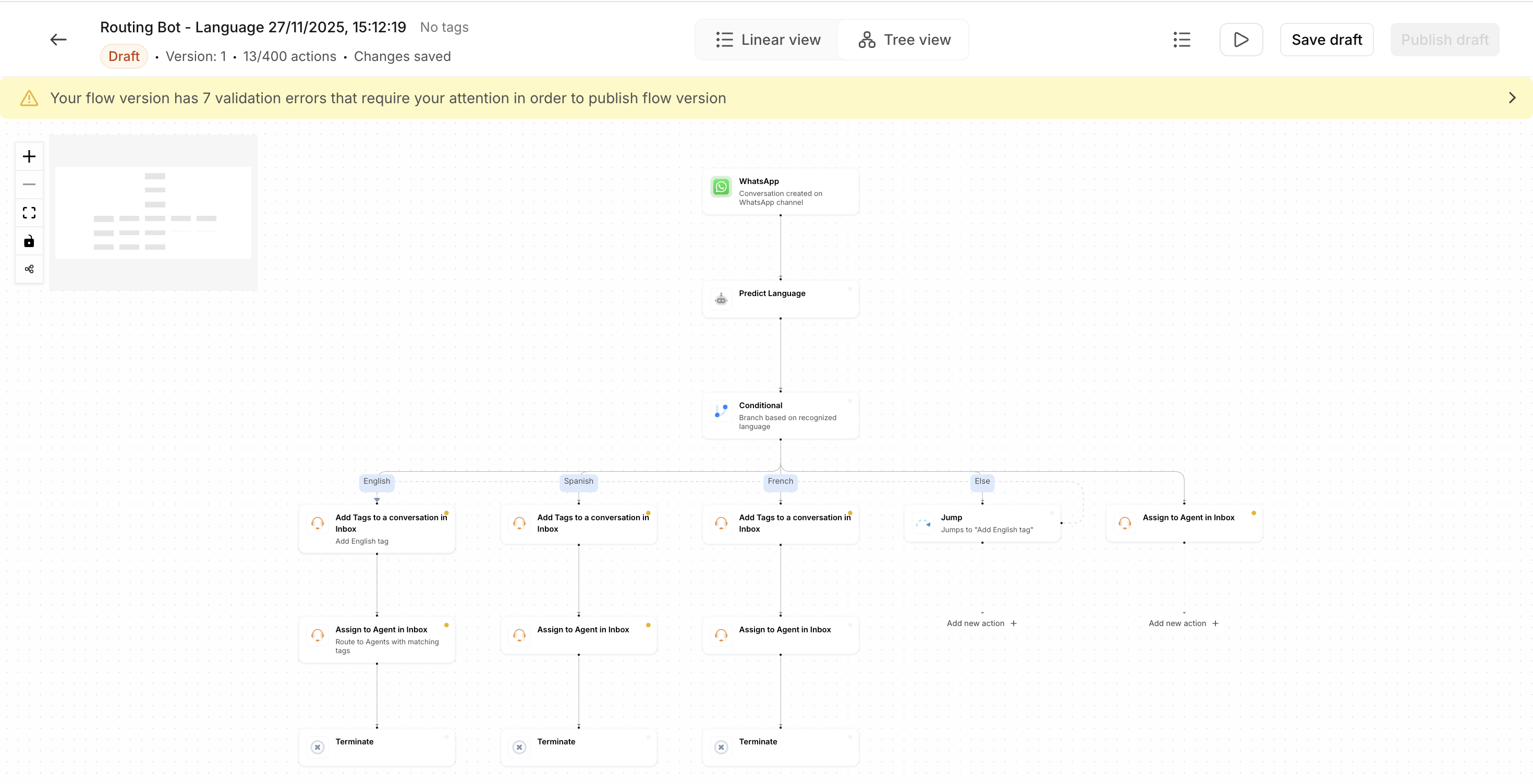Click the zoom in plus button

pos(29,156)
